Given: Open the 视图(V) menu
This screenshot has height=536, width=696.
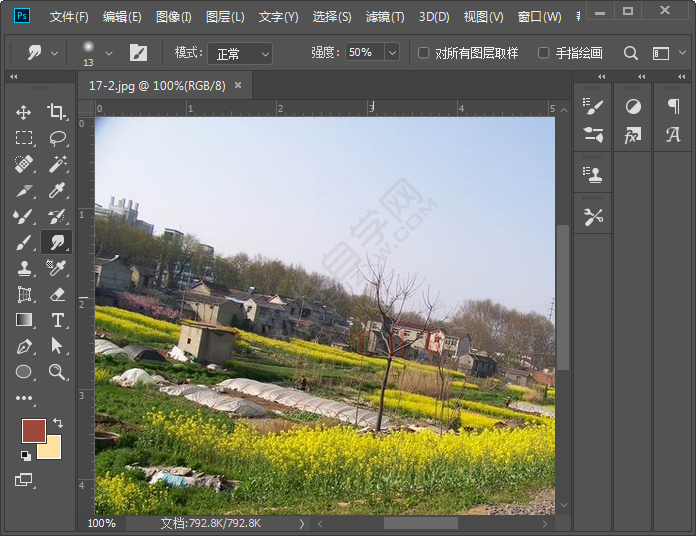Looking at the screenshot, I should 483,17.
